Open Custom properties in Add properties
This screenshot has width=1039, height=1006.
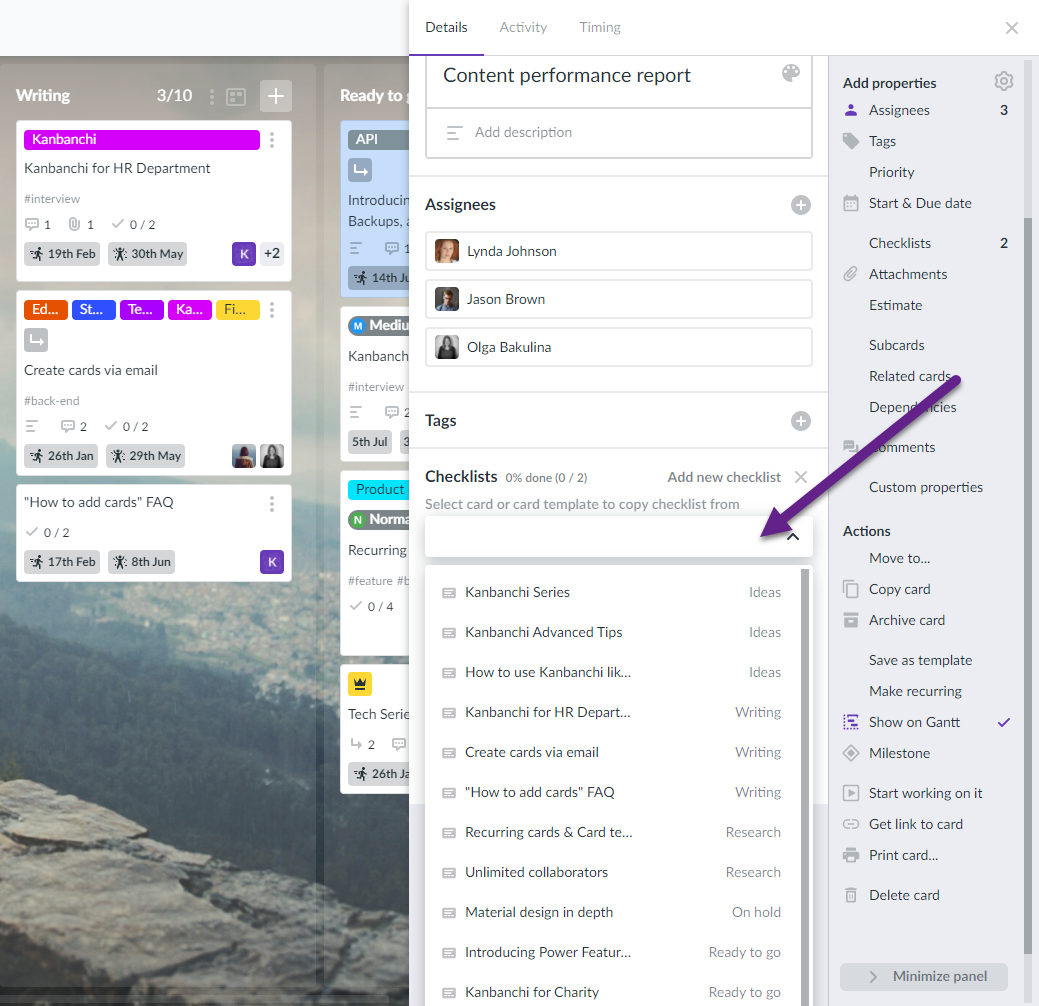pos(926,487)
